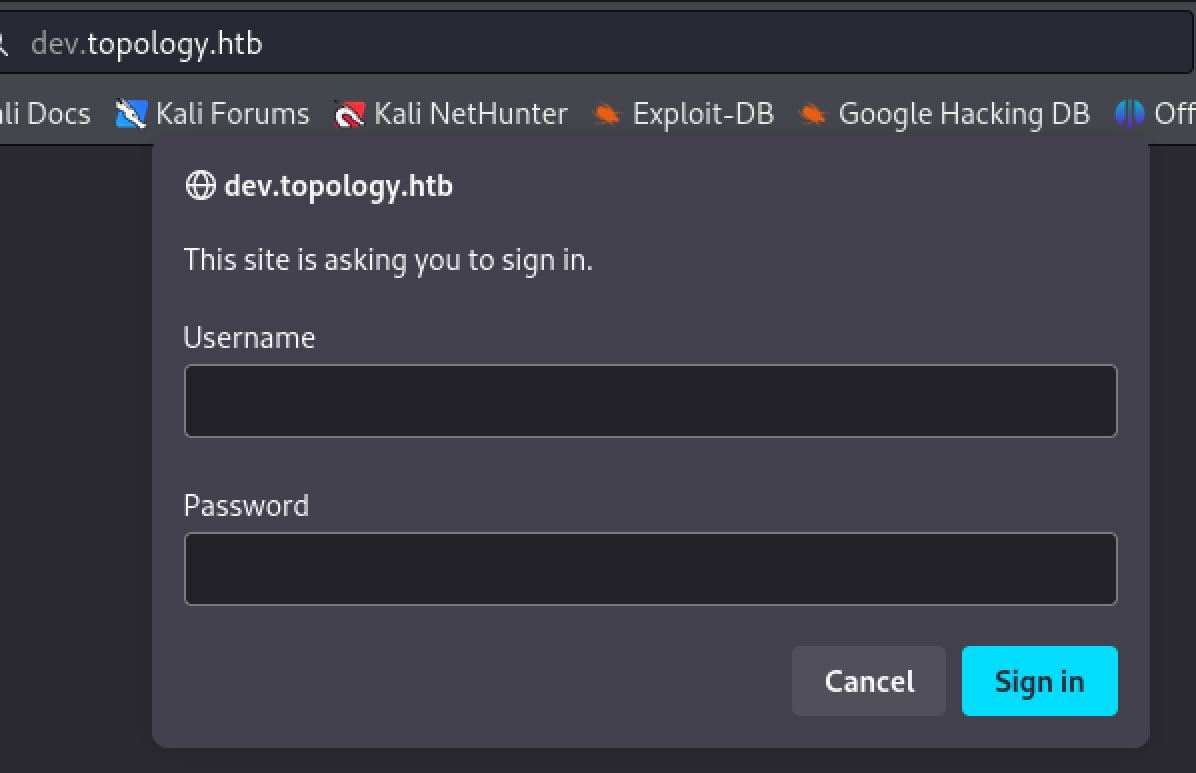Image resolution: width=1196 pixels, height=773 pixels.
Task: Click the Google Hacking DB bookmark icon
Action: [x=812, y=115]
